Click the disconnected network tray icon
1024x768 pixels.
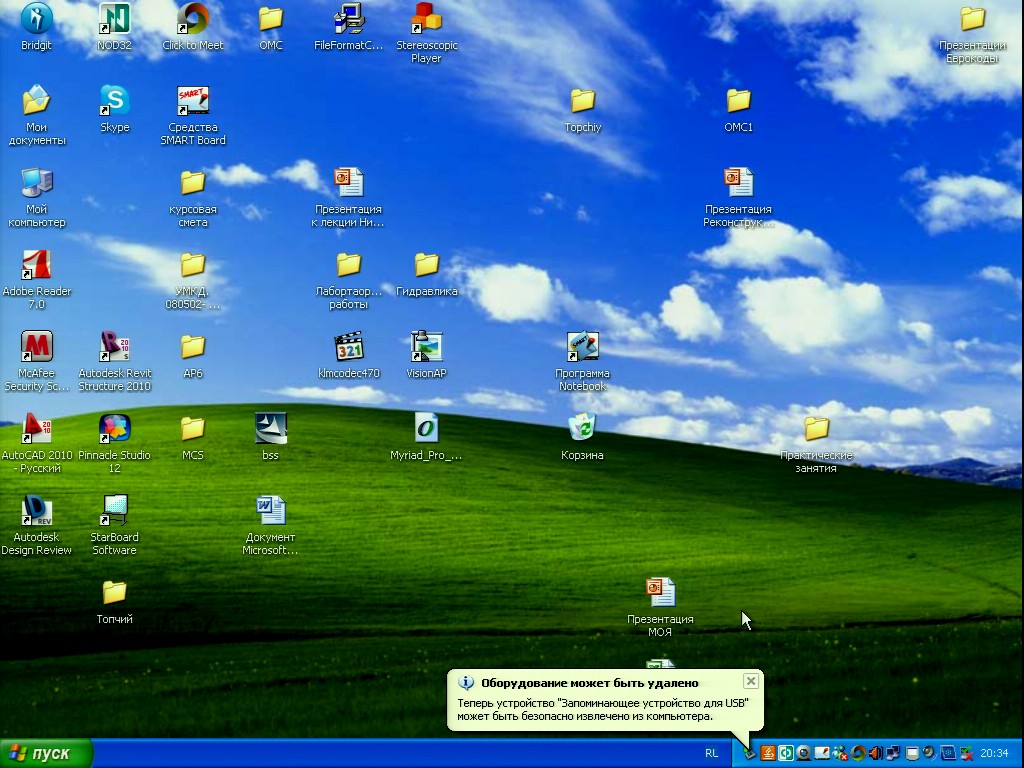967,754
